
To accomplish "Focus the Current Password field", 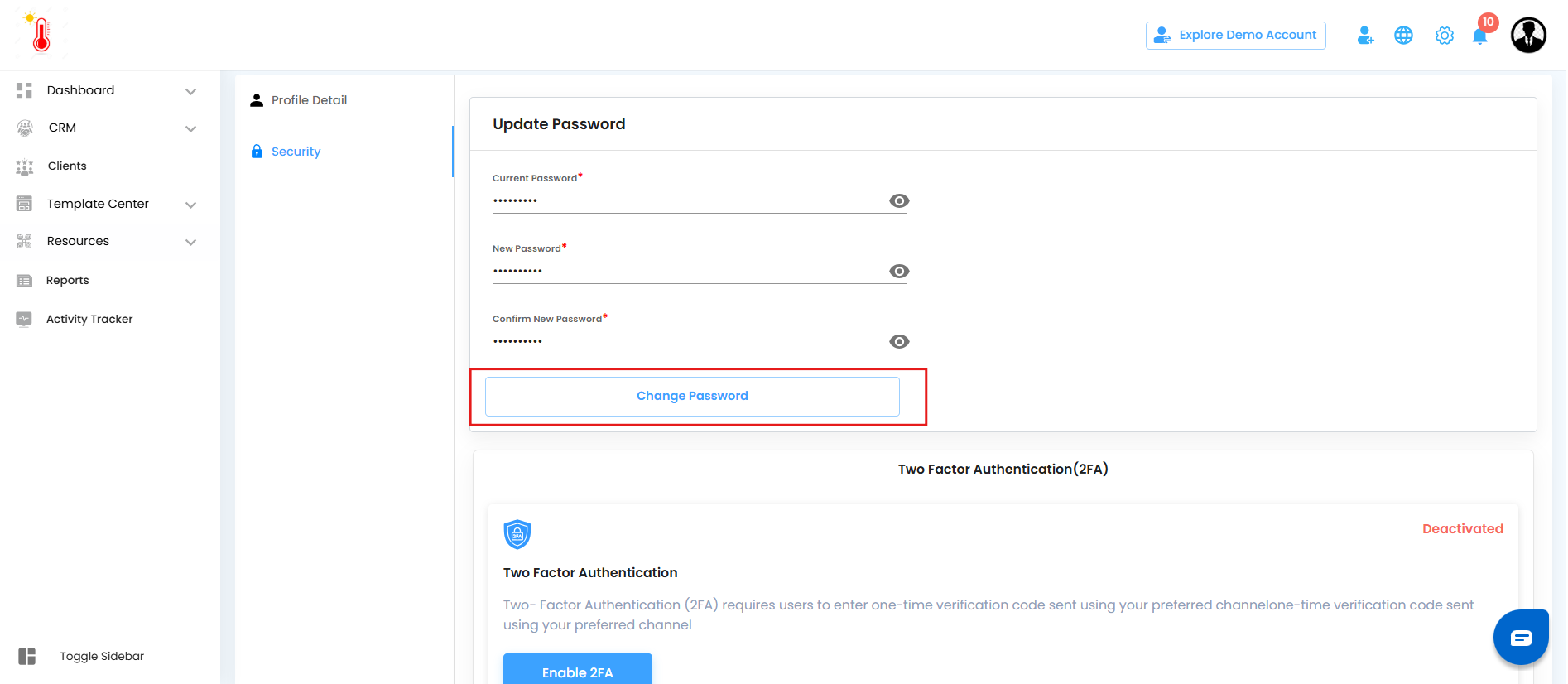I will [687, 201].
